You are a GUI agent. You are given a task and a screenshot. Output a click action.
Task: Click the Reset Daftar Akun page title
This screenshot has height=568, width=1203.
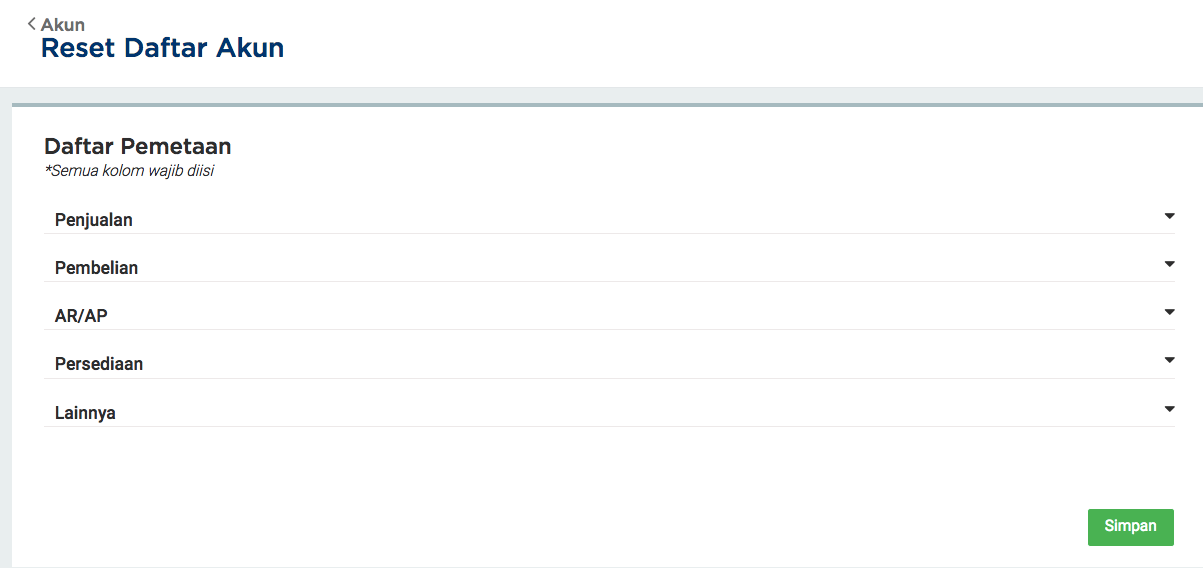click(162, 48)
